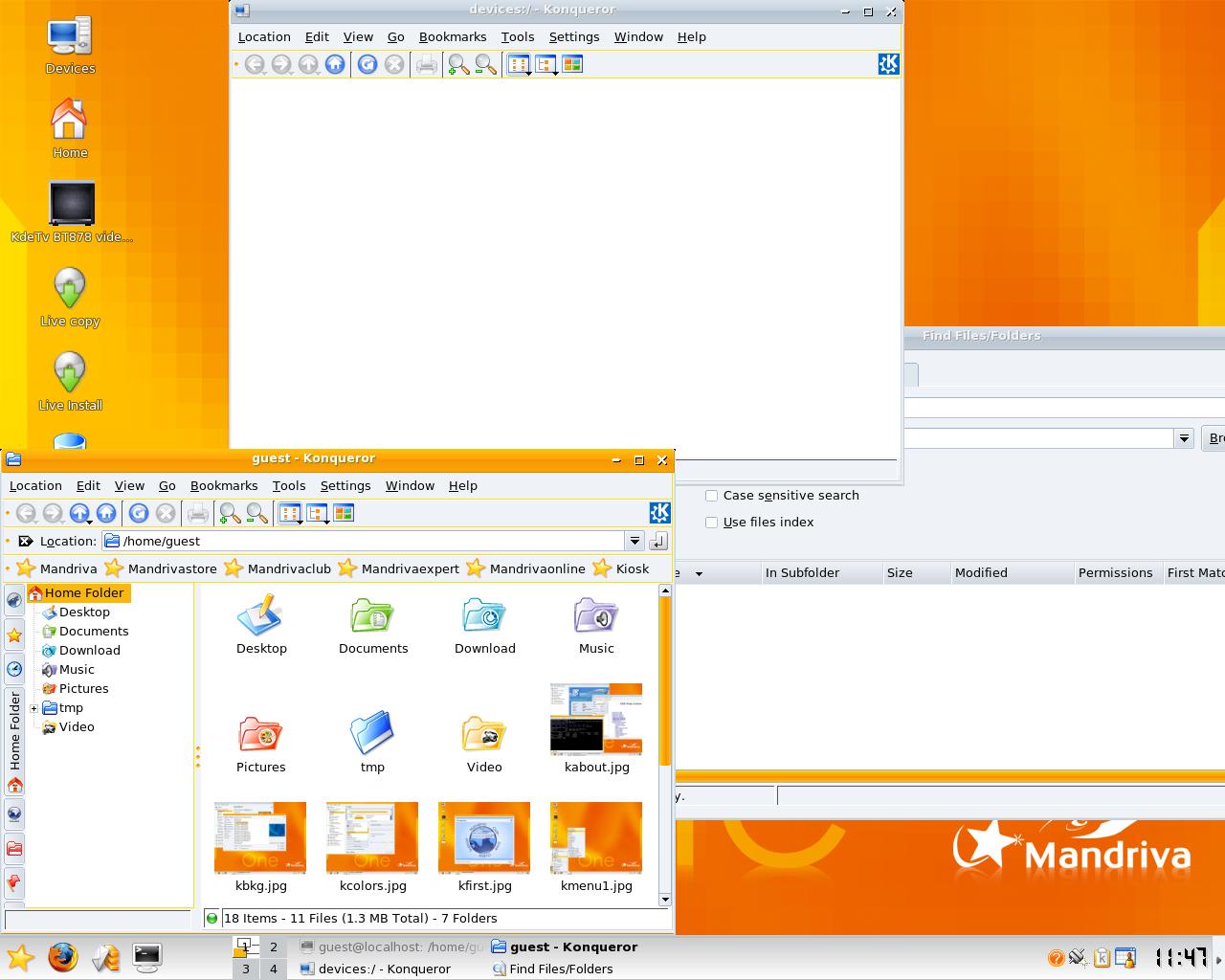Image resolution: width=1225 pixels, height=980 pixels.
Task: Switch to Tree View in guest Konqueror
Action: tap(315, 513)
